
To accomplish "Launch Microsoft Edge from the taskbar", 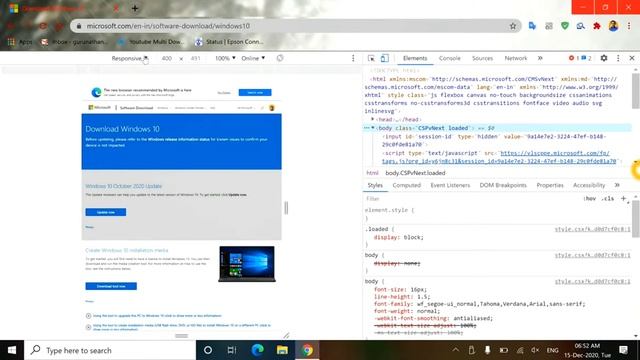I will pyautogui.click(x=257, y=350).
